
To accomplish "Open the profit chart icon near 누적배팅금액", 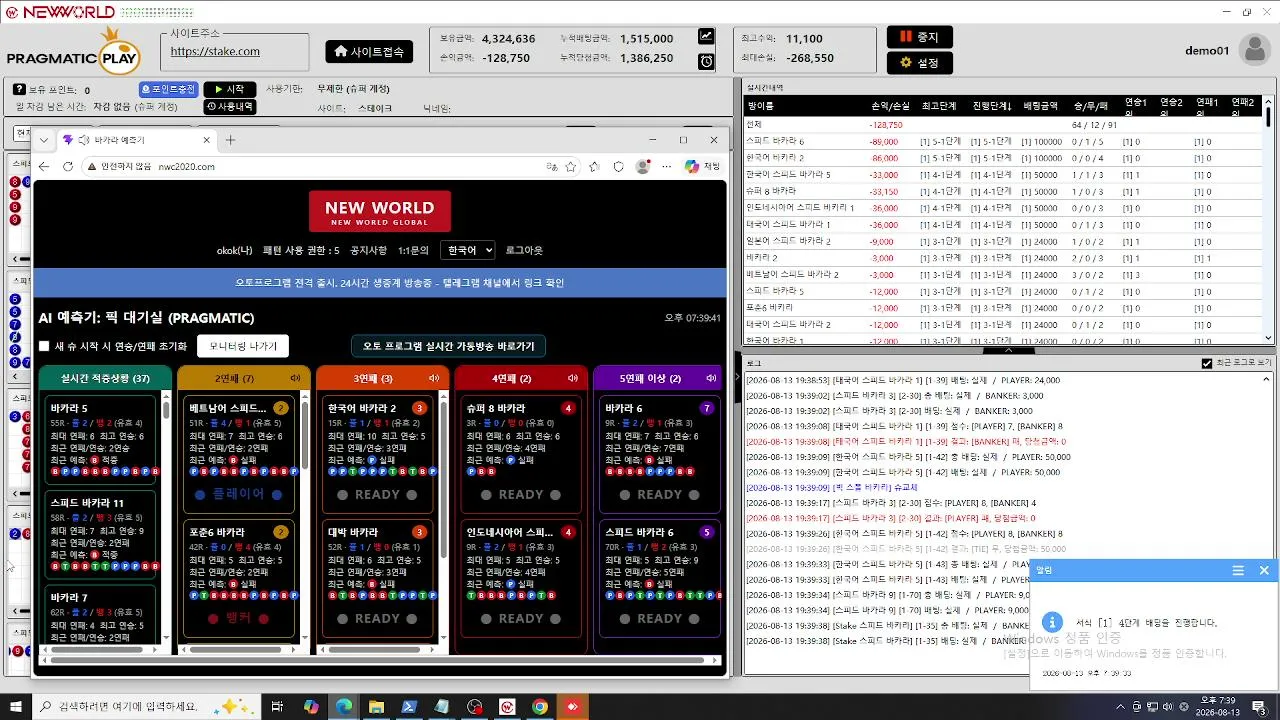I will (x=706, y=37).
